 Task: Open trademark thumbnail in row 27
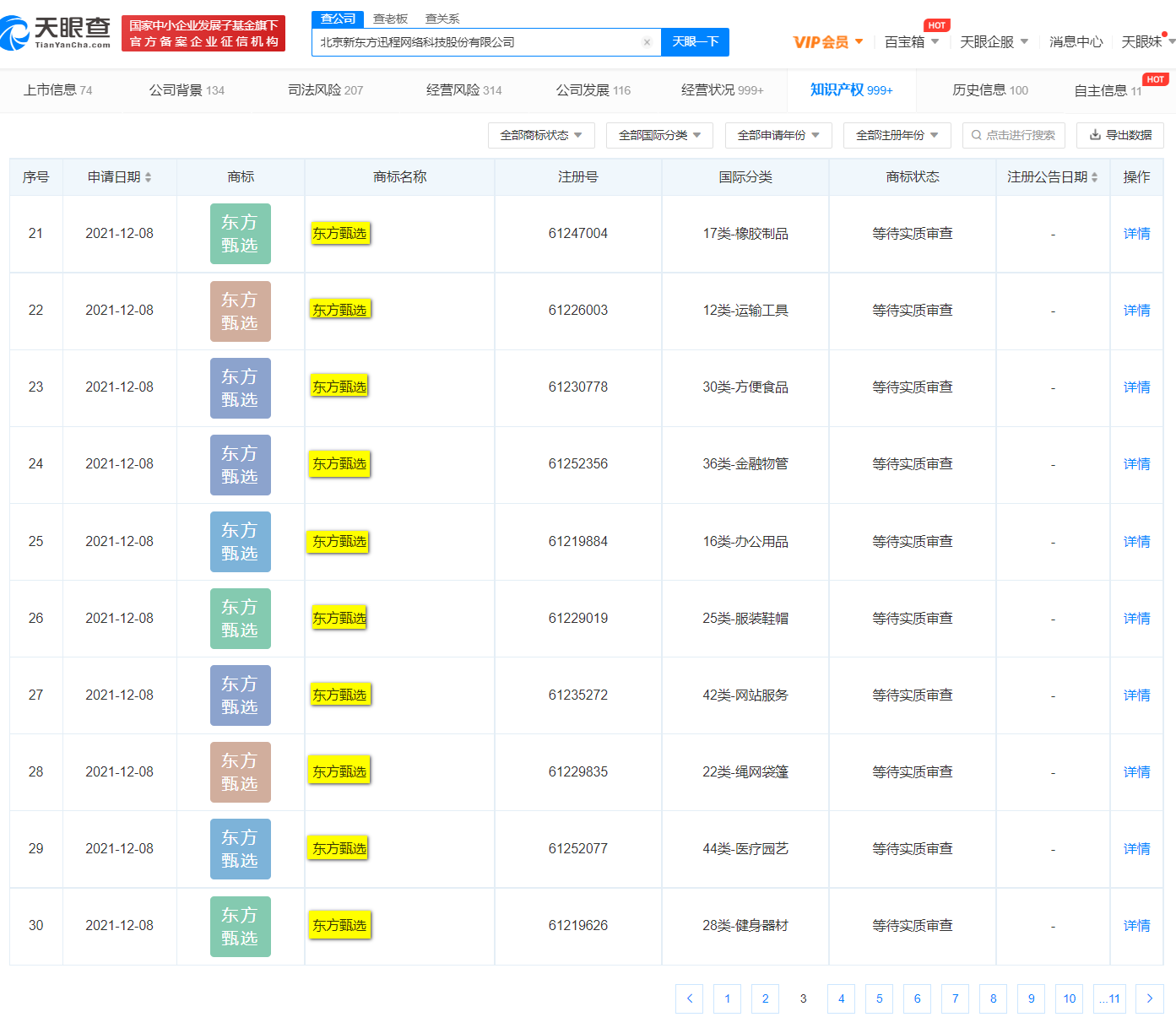point(241,695)
